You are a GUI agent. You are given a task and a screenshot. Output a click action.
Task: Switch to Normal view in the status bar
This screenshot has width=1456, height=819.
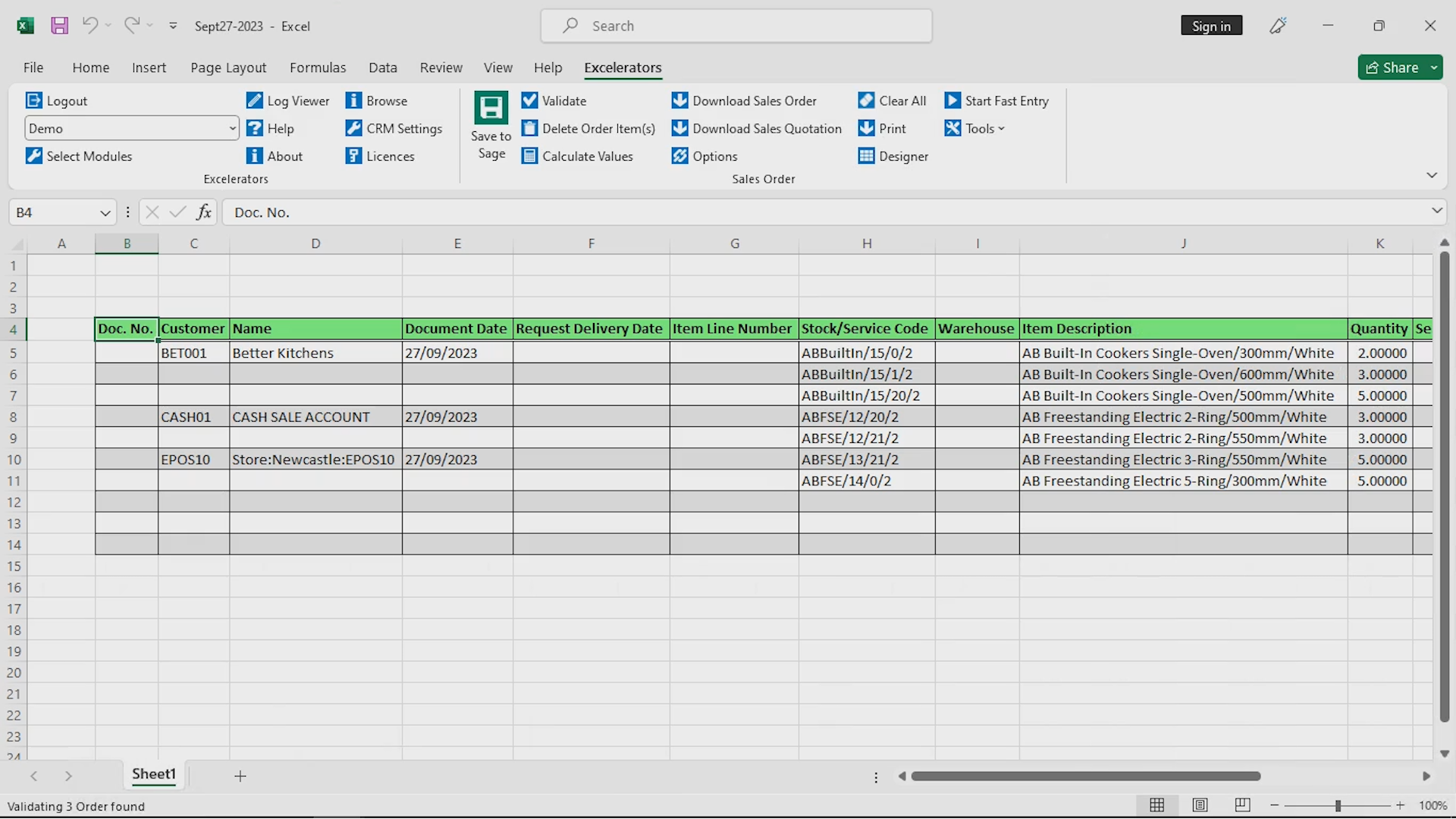[x=1157, y=805]
